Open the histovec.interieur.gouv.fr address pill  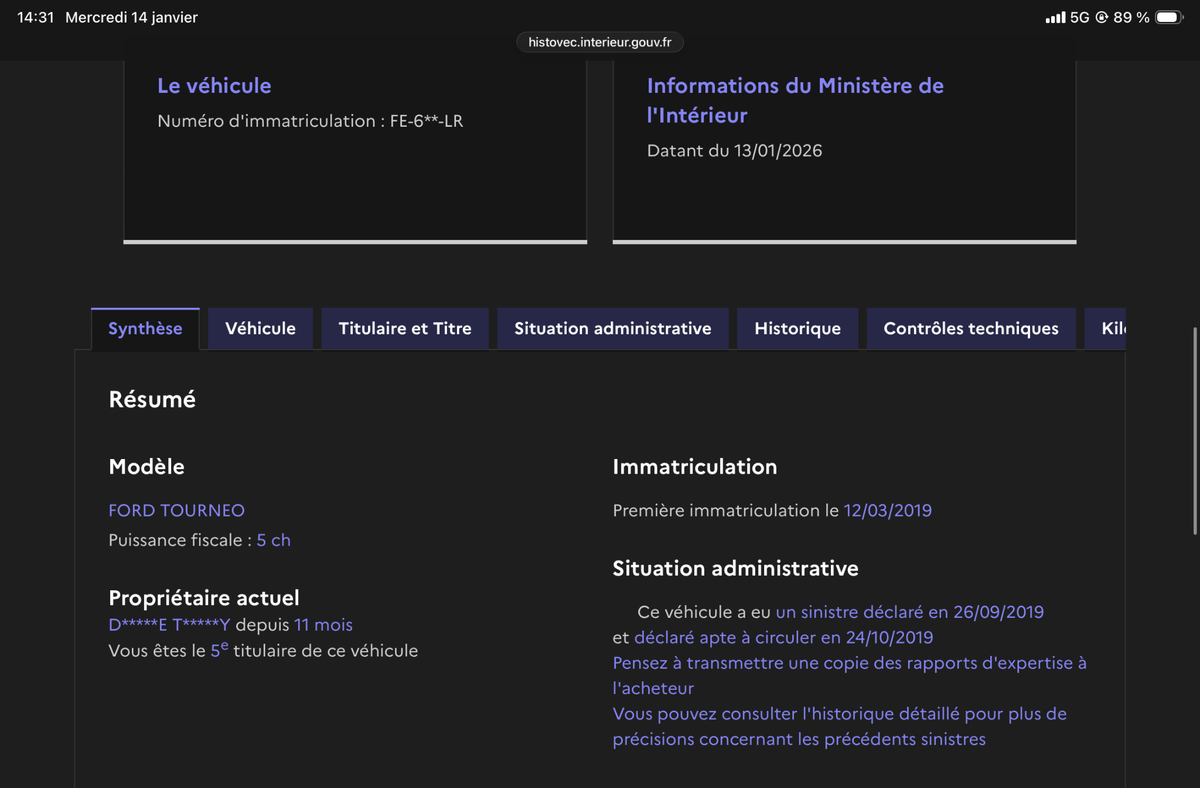point(600,42)
